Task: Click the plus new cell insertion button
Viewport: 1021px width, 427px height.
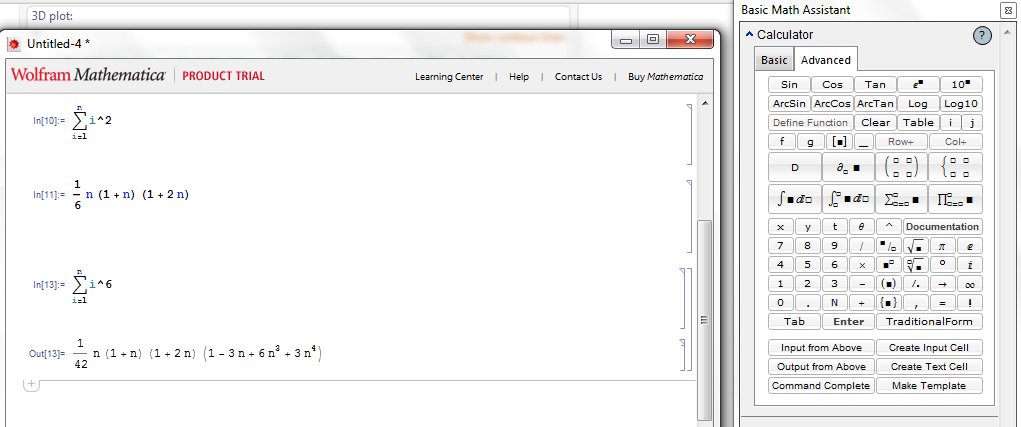Action: [x=31, y=385]
